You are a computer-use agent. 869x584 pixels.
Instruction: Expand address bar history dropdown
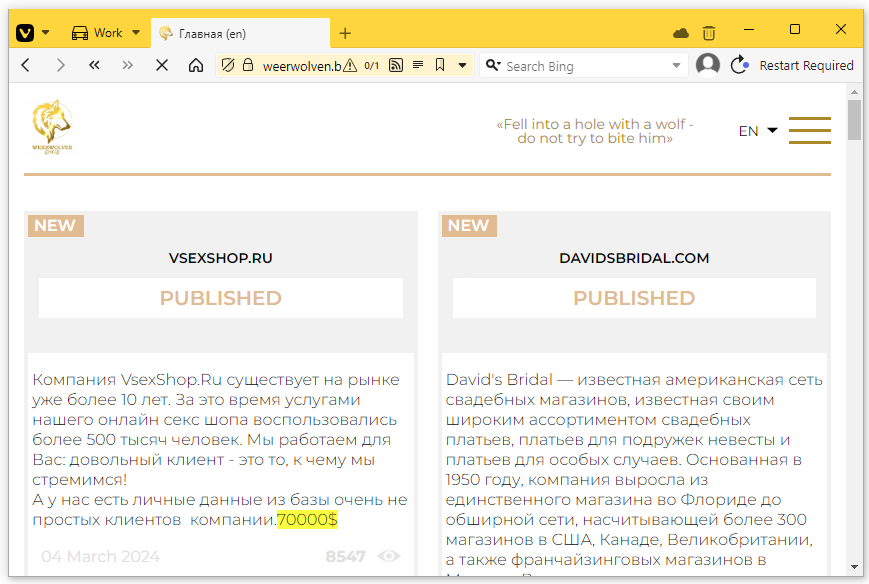click(x=462, y=65)
